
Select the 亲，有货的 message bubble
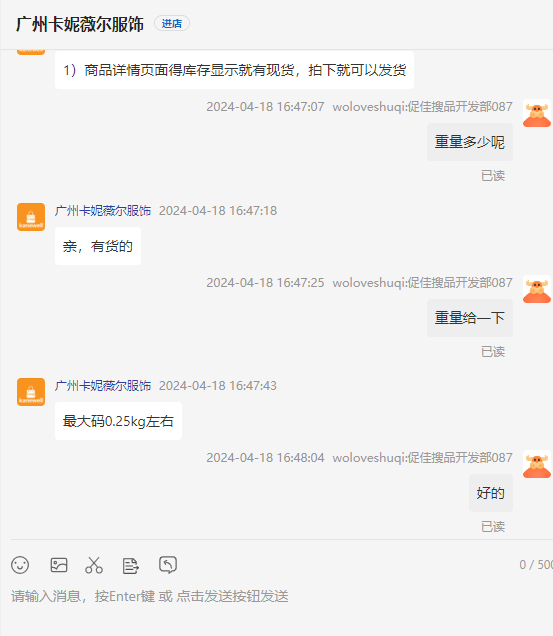[98, 246]
